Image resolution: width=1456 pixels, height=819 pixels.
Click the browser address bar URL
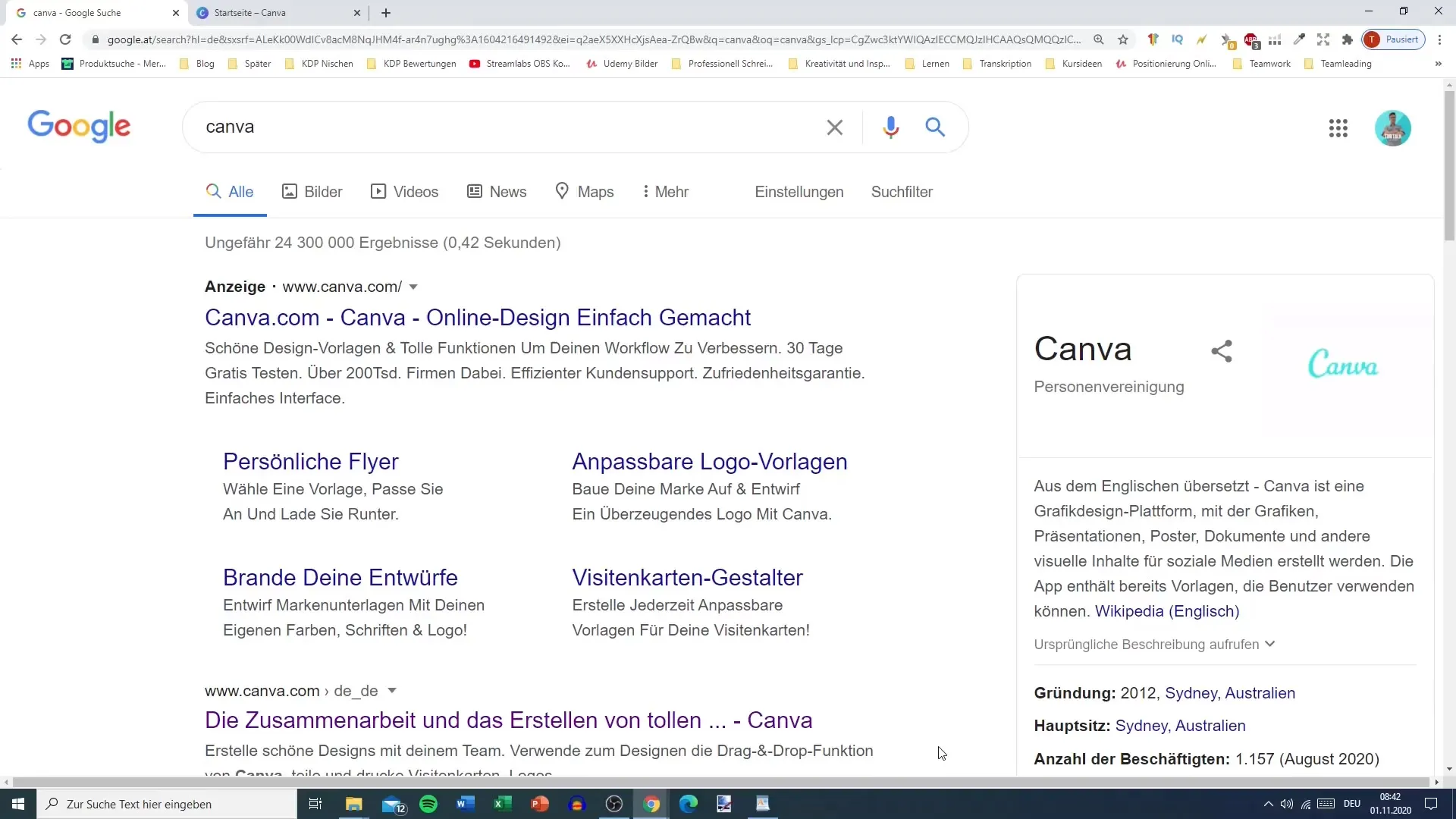coord(594,39)
